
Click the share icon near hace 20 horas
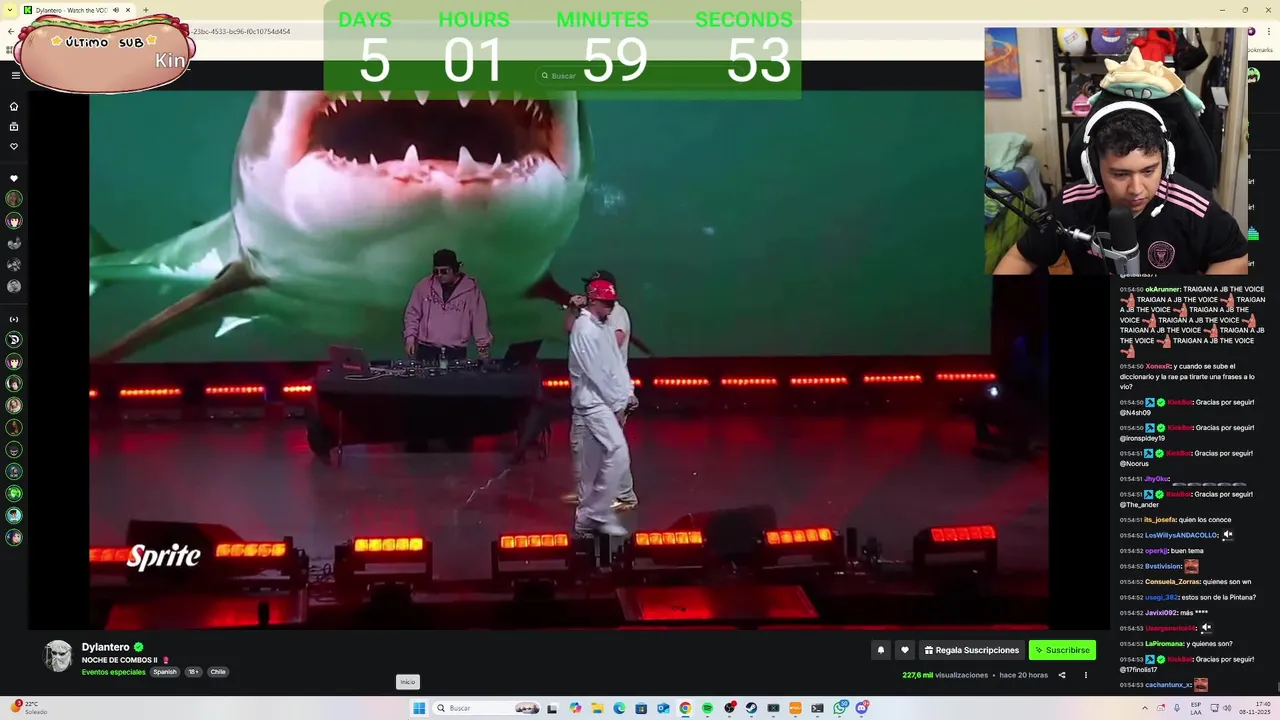pos(1062,675)
